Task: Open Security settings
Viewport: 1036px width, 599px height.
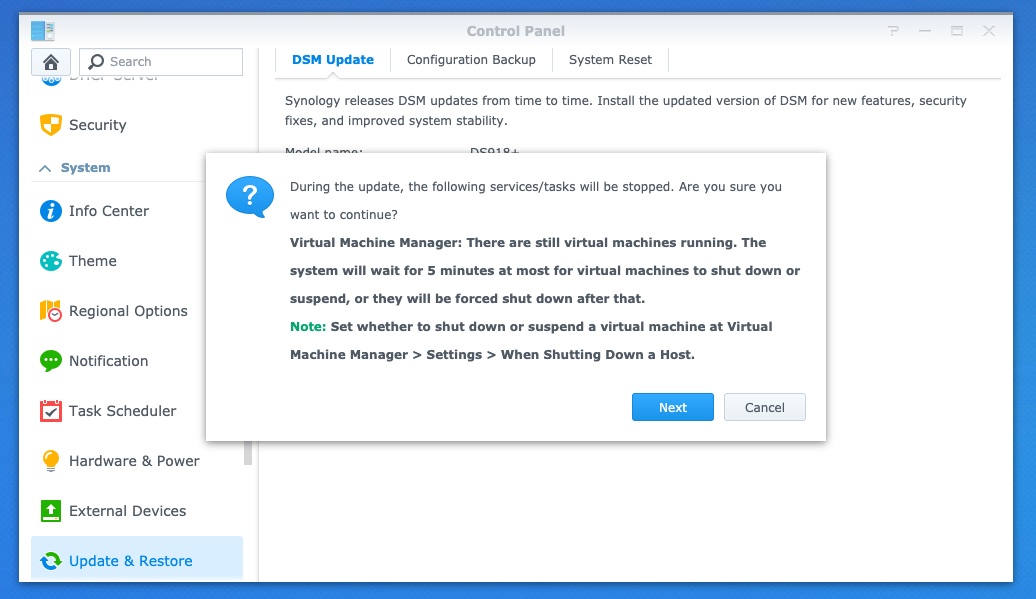Action: point(97,125)
